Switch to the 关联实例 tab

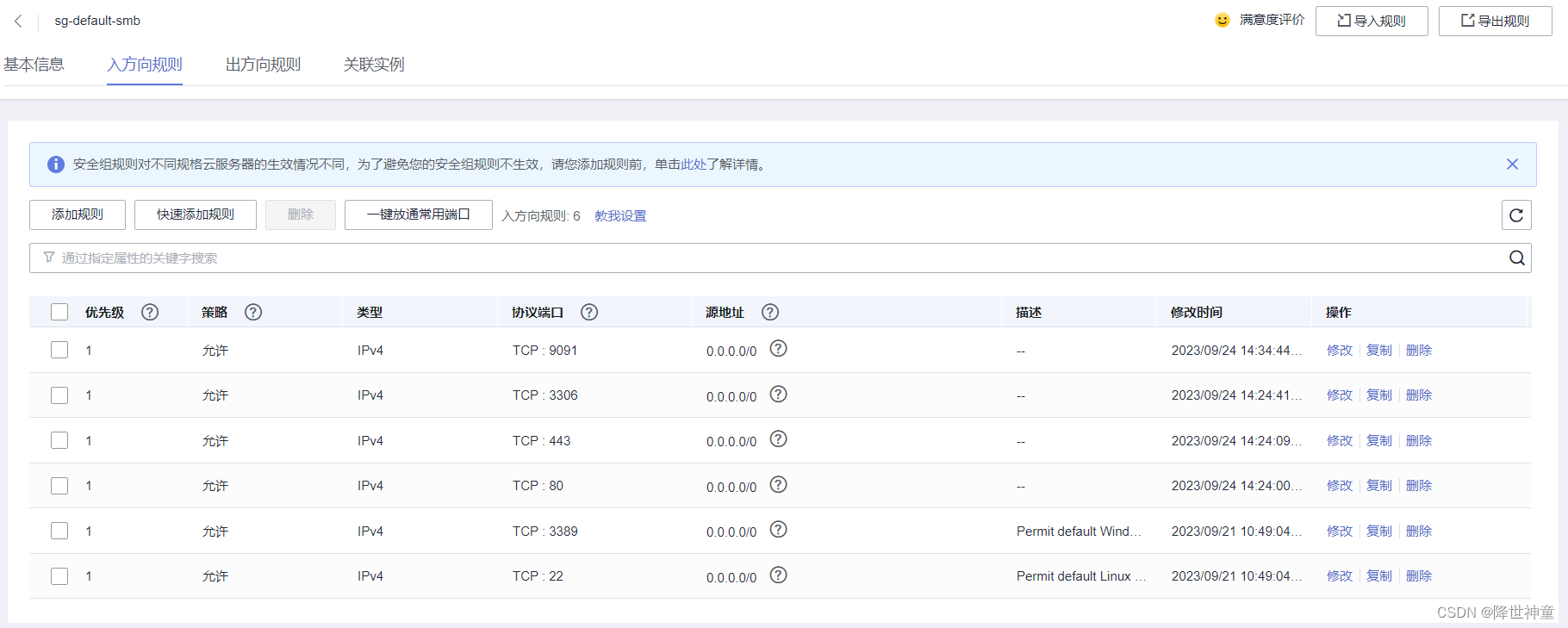(374, 65)
